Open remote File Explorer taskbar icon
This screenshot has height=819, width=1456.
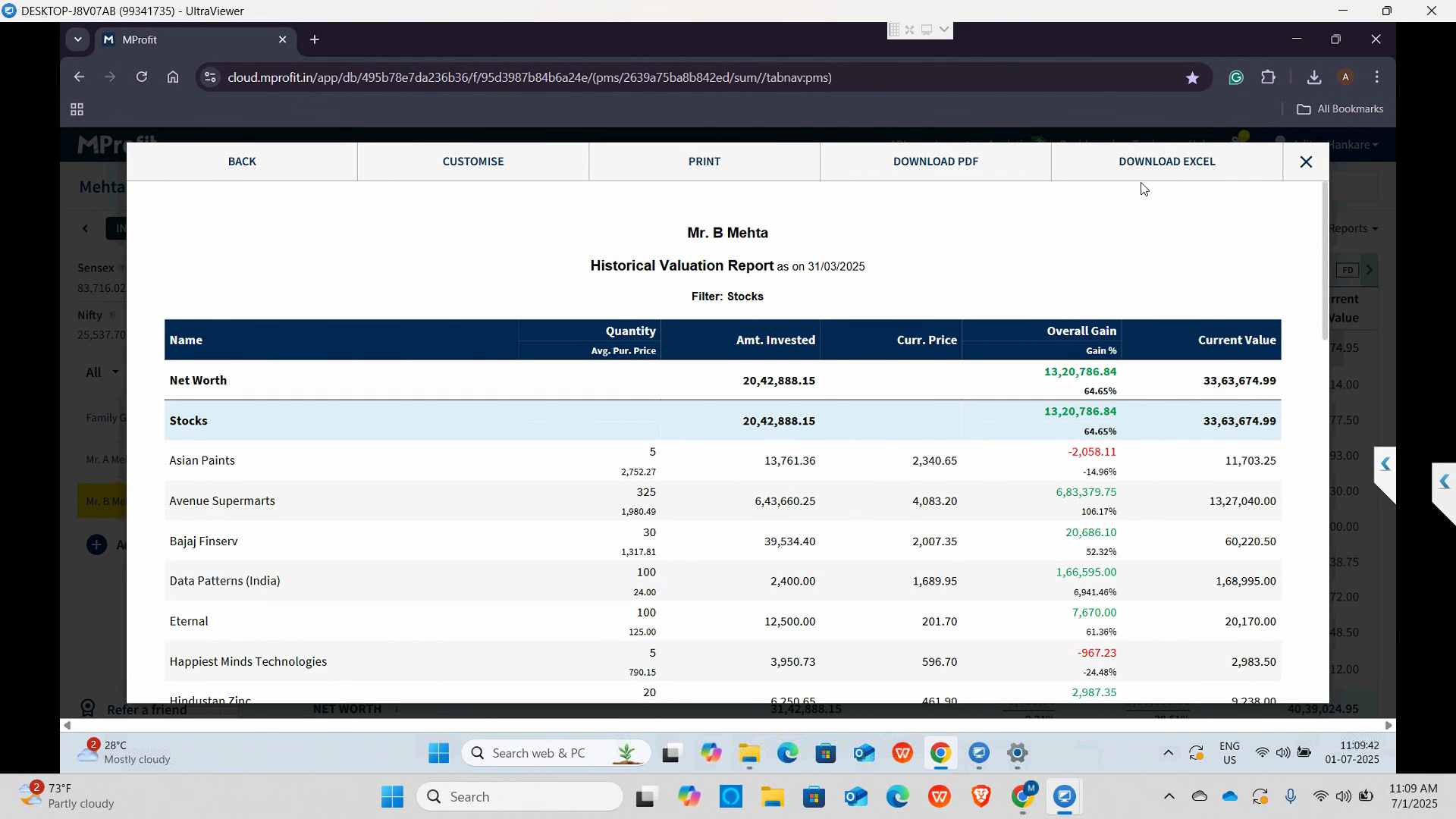749,753
